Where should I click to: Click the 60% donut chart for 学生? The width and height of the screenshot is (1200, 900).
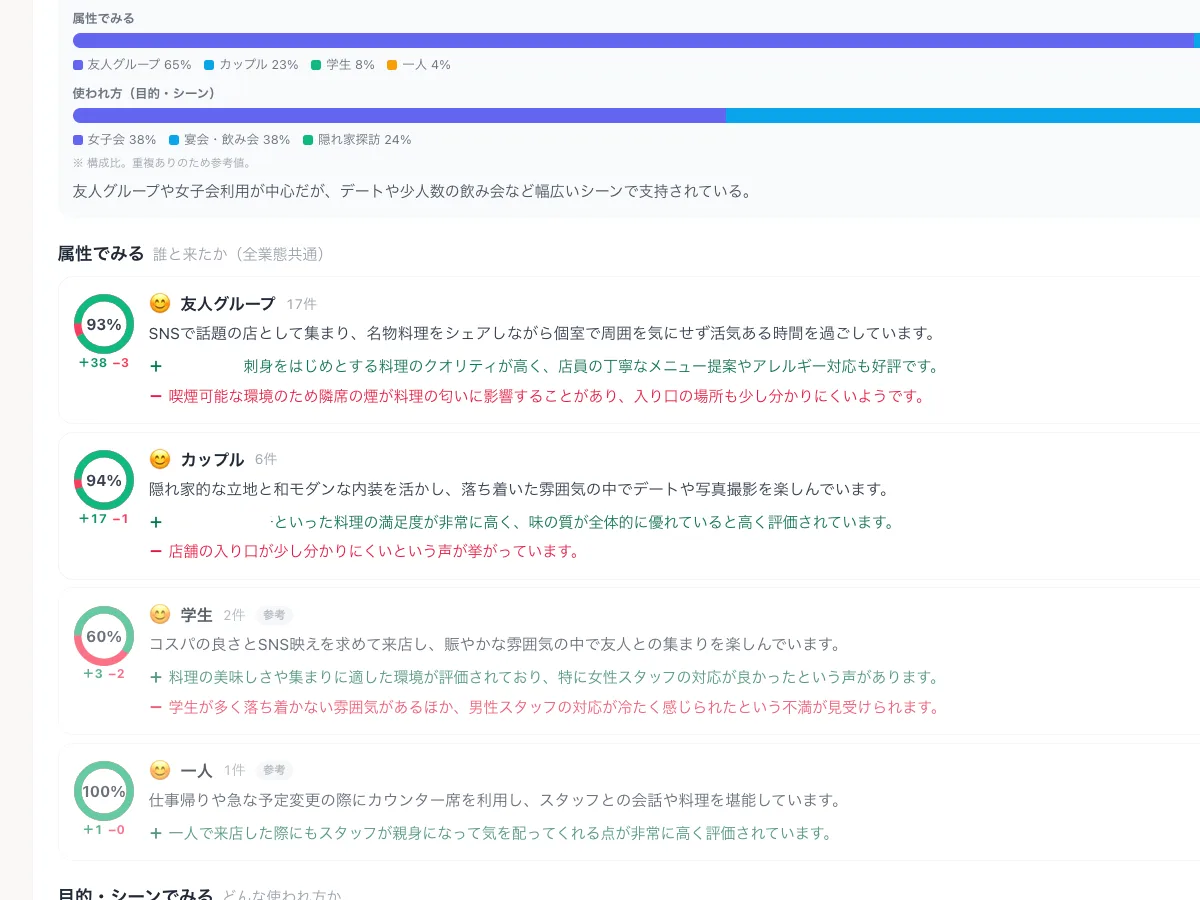104,636
